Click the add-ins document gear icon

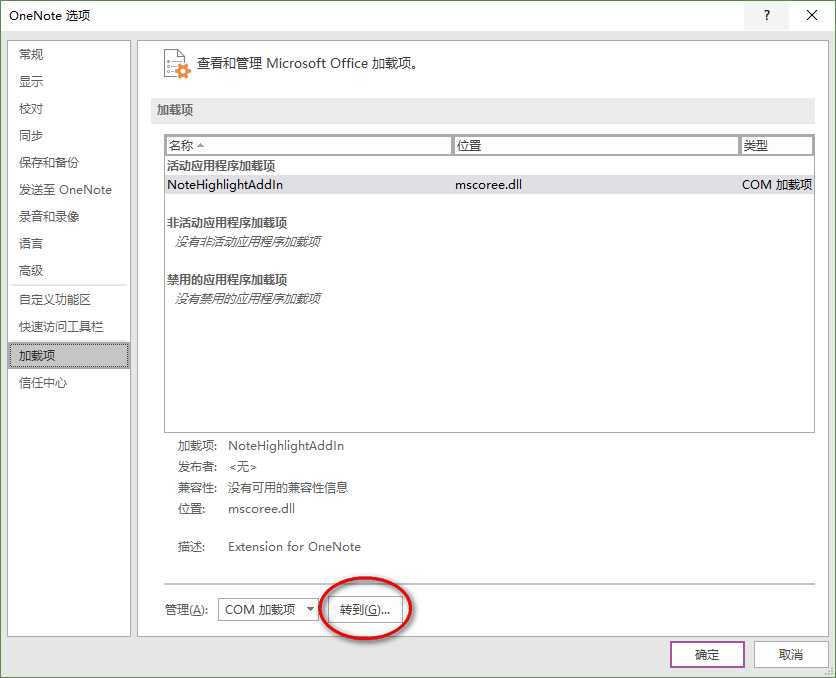tap(177, 64)
